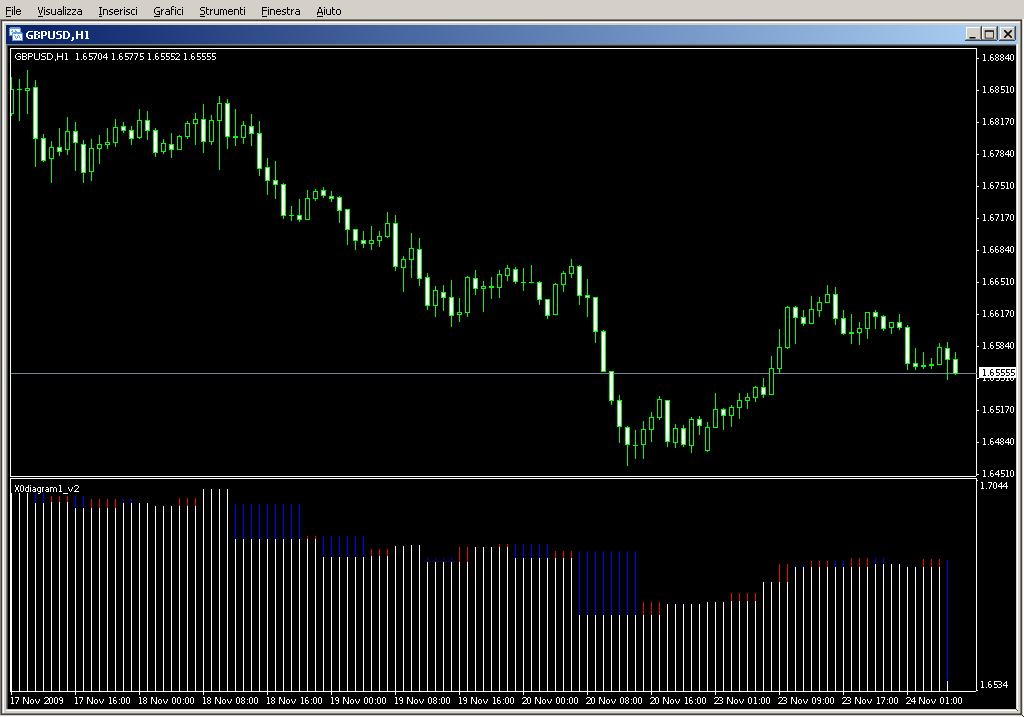Click the 19 Nov 16:00 time label
1024x717 pixels.
[x=486, y=701]
